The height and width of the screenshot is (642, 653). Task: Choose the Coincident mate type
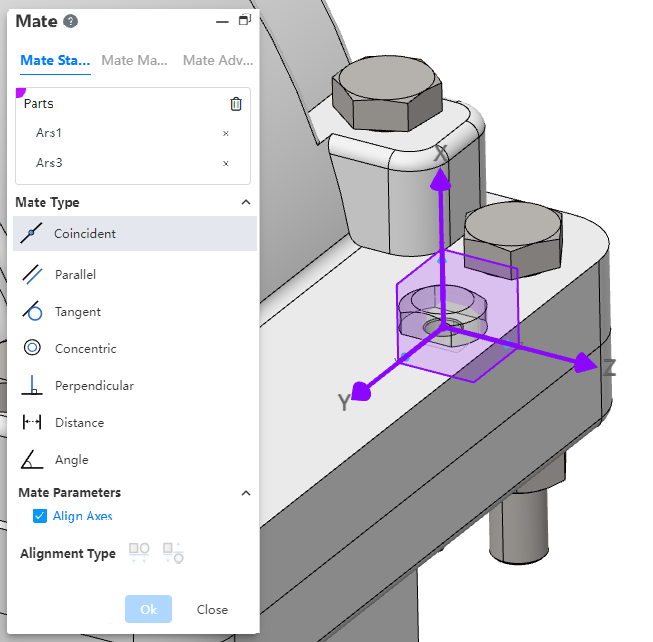135,234
